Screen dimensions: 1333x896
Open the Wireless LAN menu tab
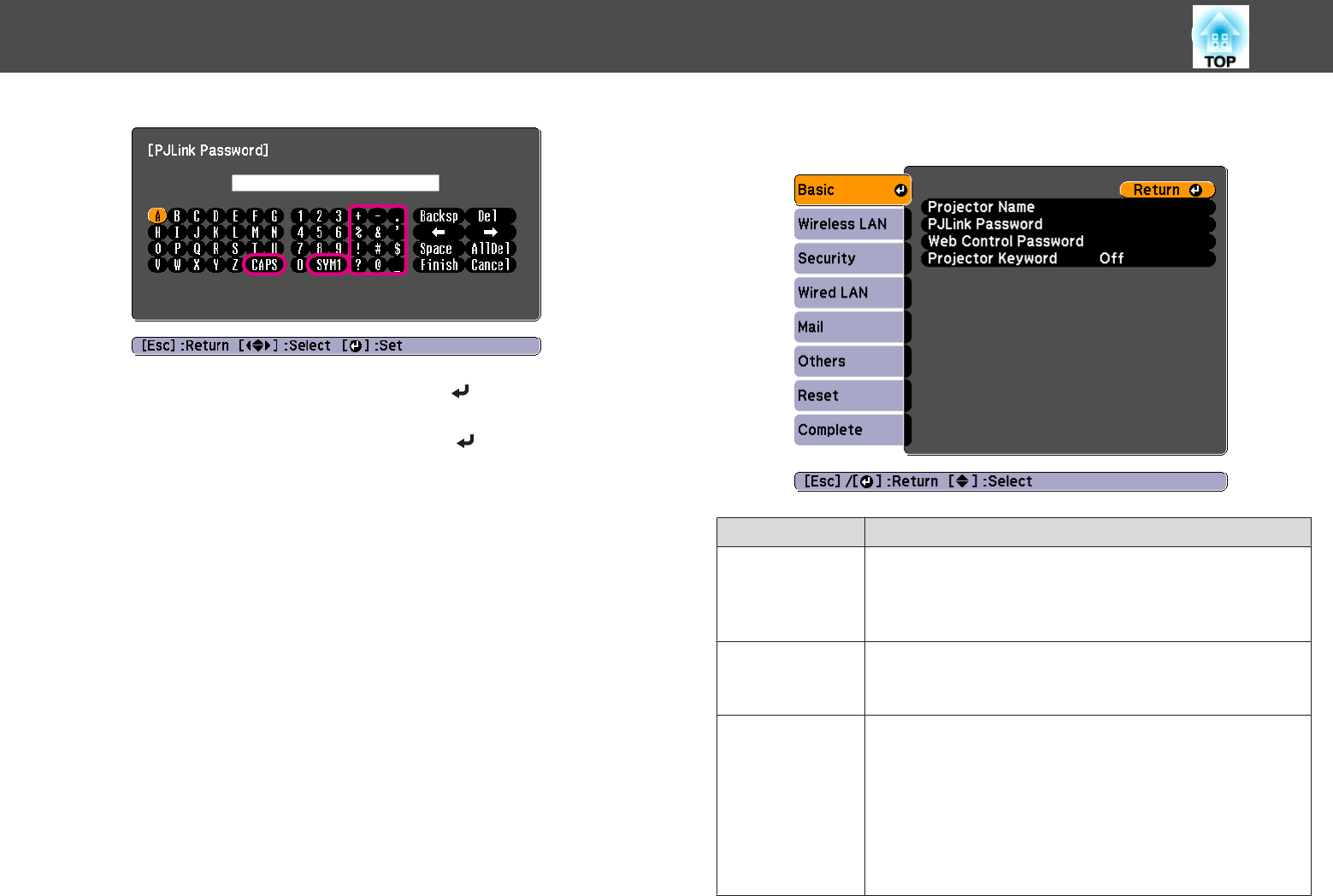pos(850,224)
